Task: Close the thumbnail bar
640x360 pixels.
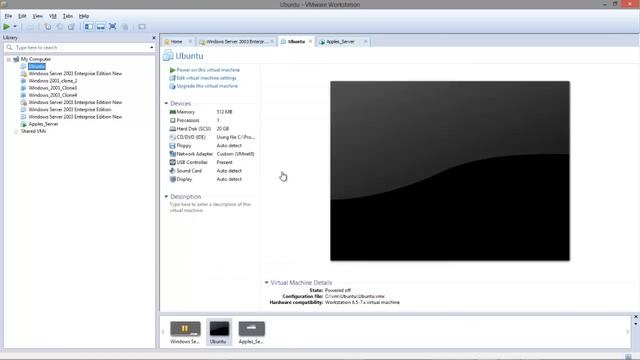Action: (636, 317)
